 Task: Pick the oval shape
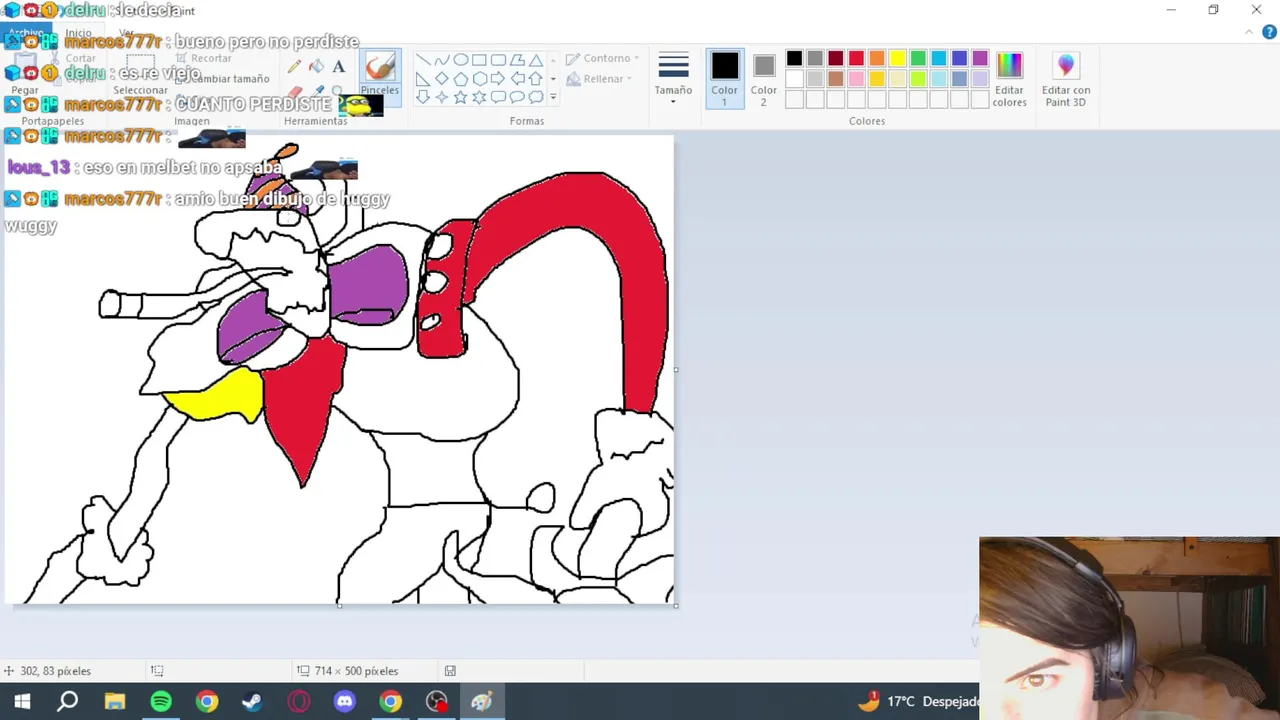click(460, 60)
